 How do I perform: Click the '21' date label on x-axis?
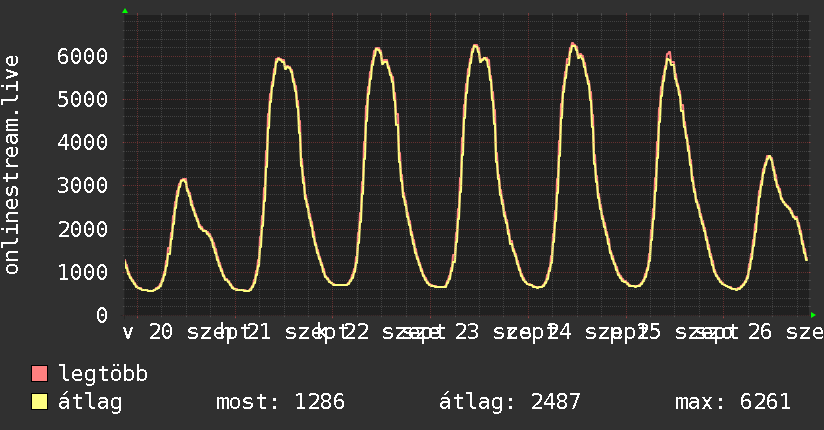[x=259, y=332]
